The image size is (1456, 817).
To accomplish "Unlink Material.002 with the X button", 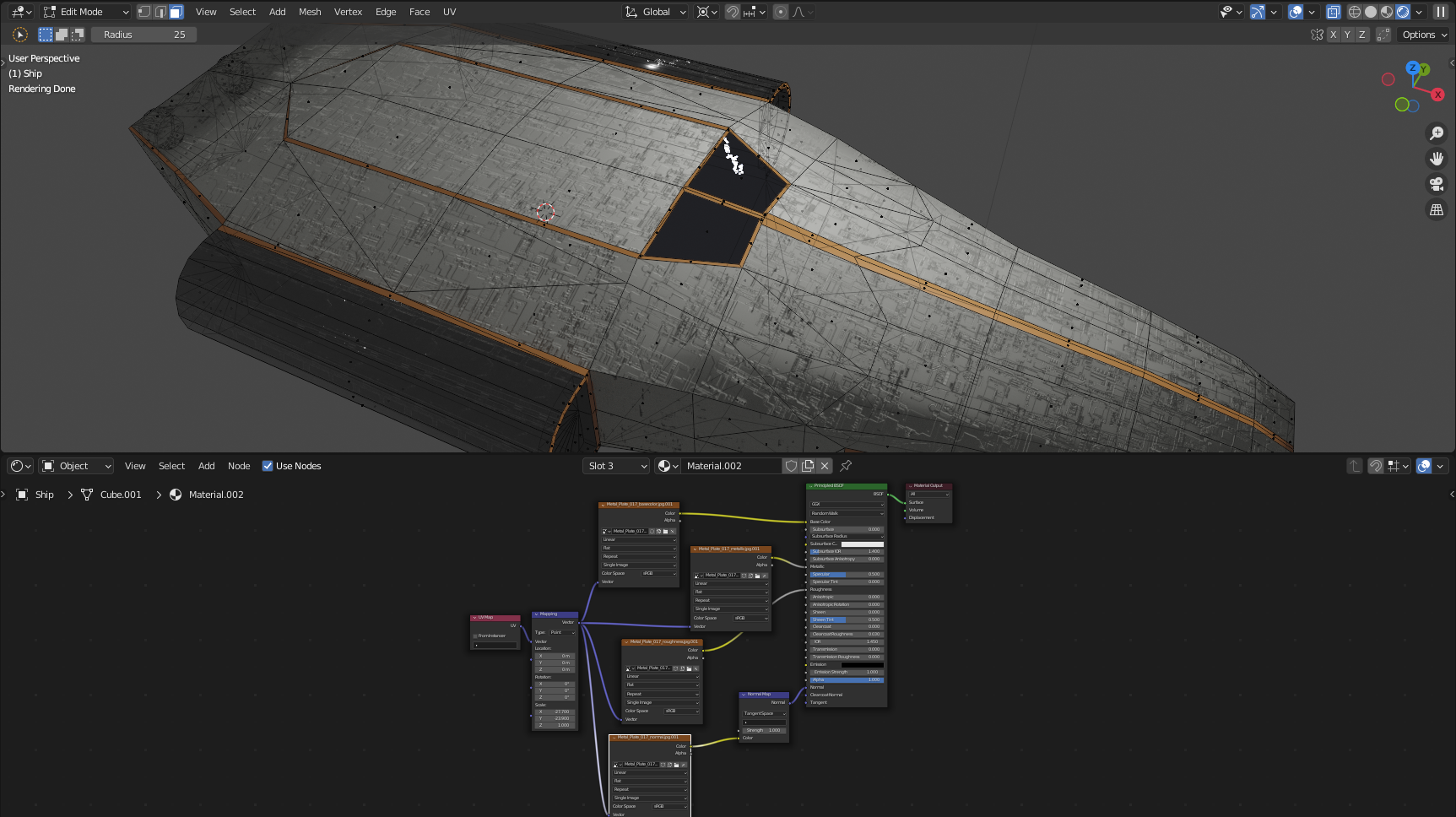I will tap(825, 466).
